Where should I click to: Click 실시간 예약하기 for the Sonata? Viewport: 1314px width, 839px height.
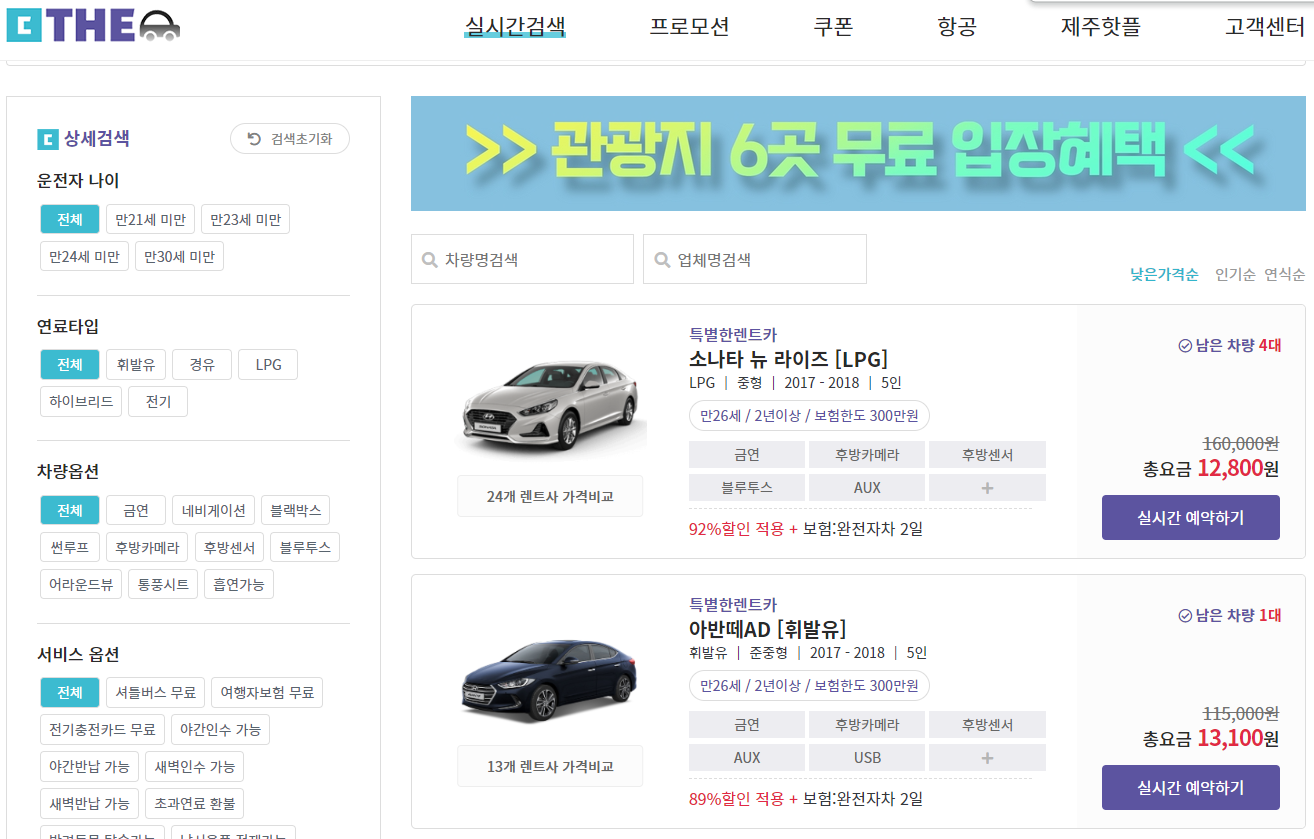click(x=1190, y=517)
